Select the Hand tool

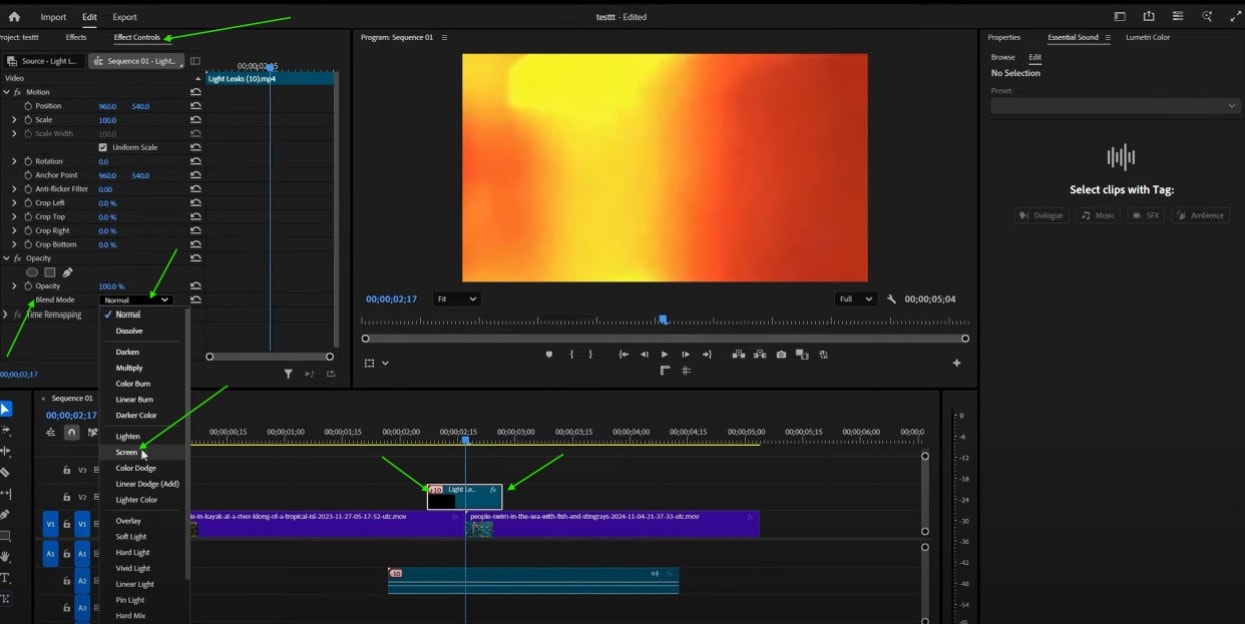[x=5, y=557]
